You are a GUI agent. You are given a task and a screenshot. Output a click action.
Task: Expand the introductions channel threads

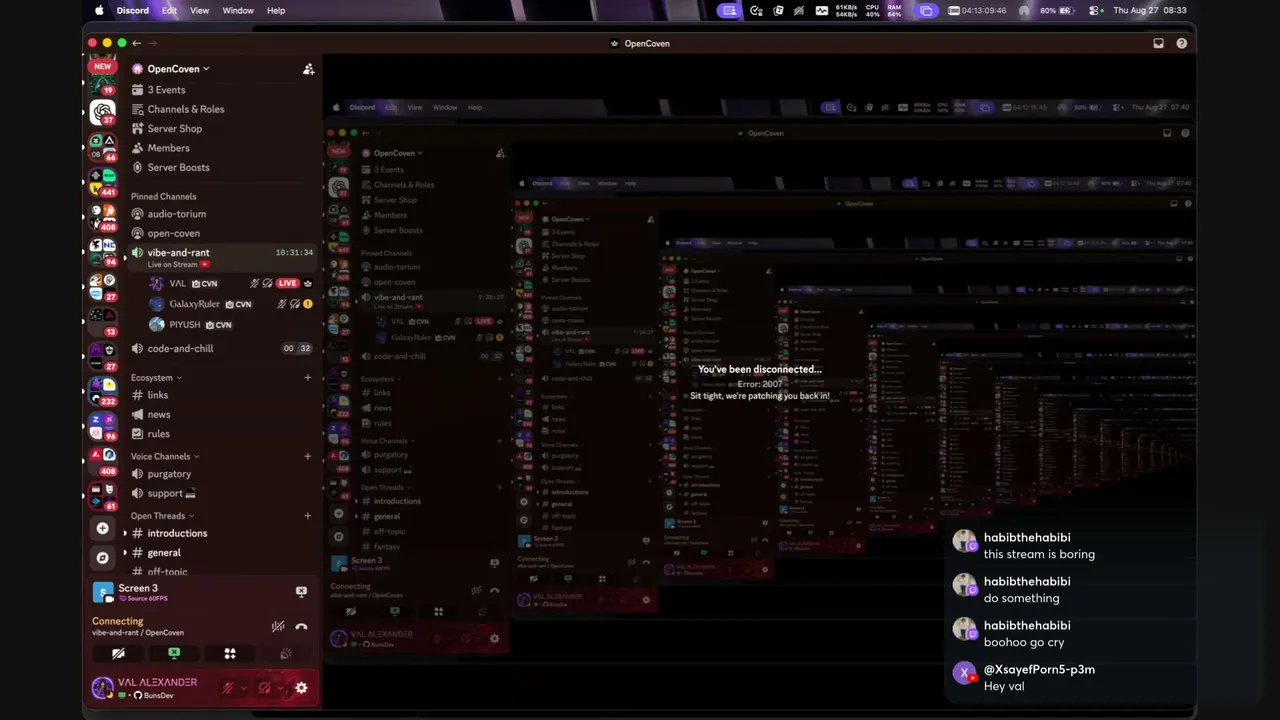(x=125, y=533)
